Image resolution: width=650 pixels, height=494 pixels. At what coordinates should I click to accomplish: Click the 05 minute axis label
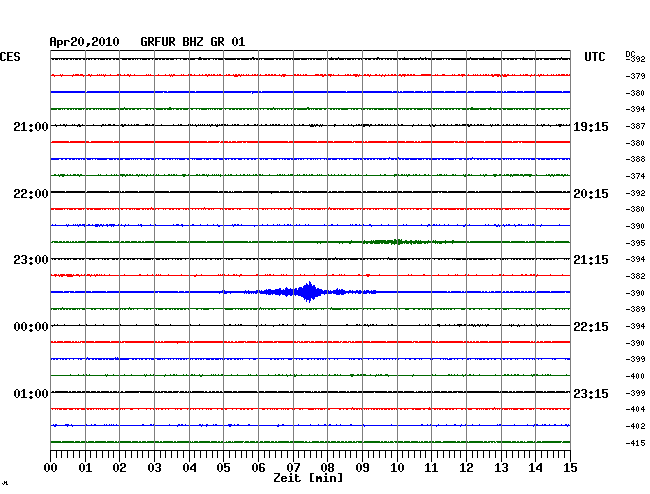click(x=223, y=468)
